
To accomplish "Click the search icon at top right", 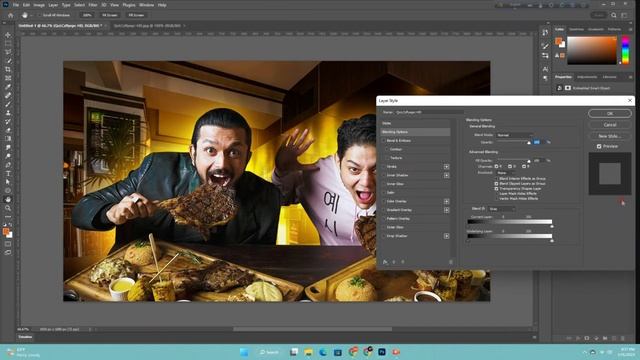I will click(x=613, y=15).
